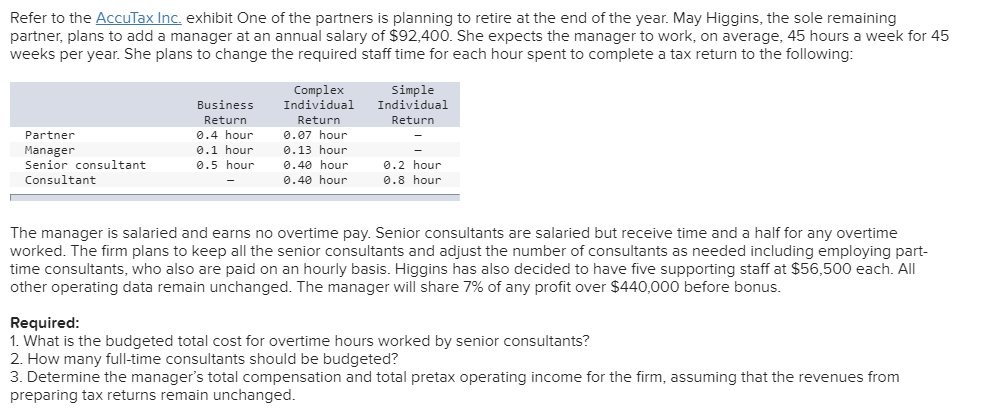
Task: Click the horizontal scrollbar below the table
Action: [235, 198]
